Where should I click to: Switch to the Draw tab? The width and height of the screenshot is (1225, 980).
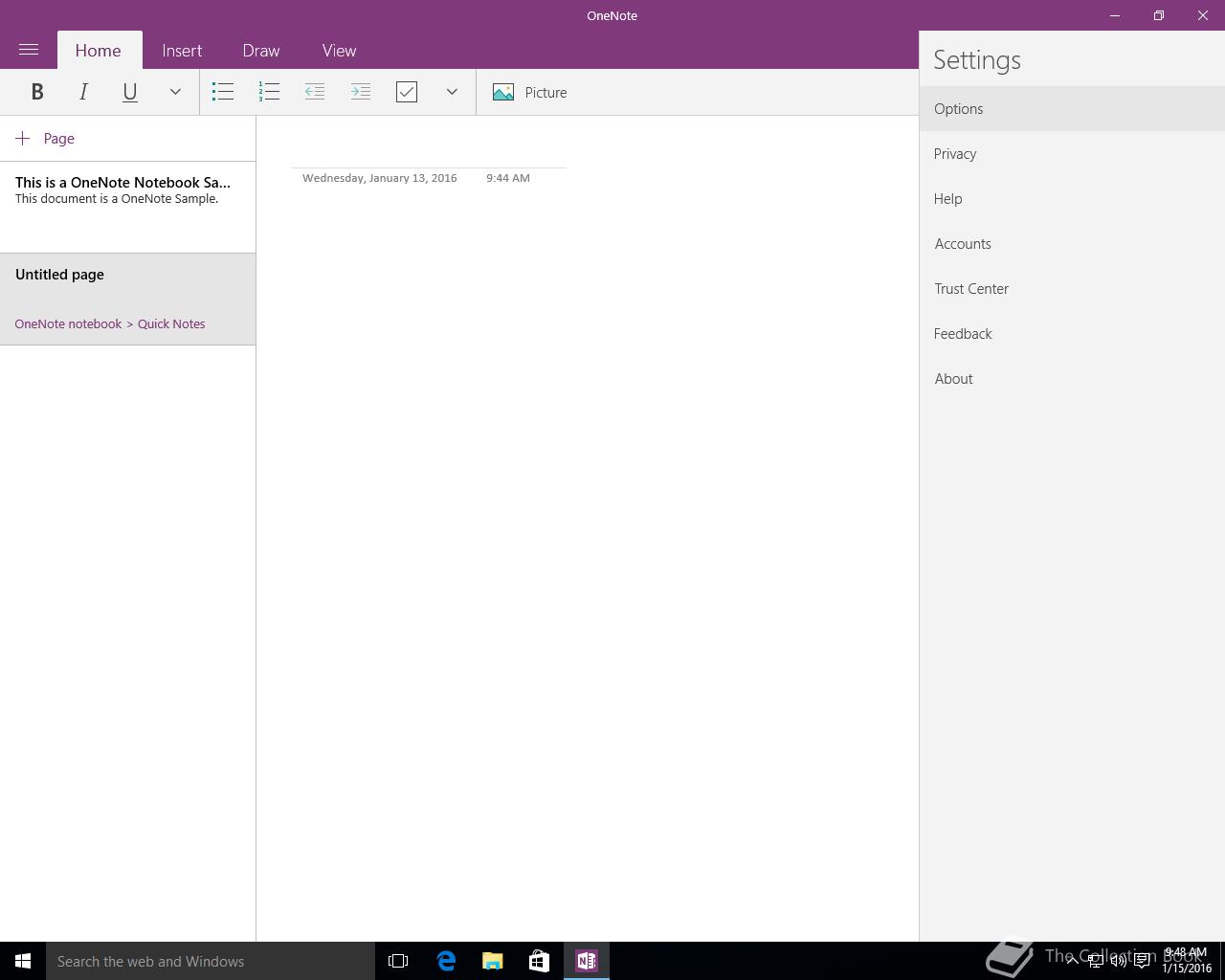(x=261, y=51)
